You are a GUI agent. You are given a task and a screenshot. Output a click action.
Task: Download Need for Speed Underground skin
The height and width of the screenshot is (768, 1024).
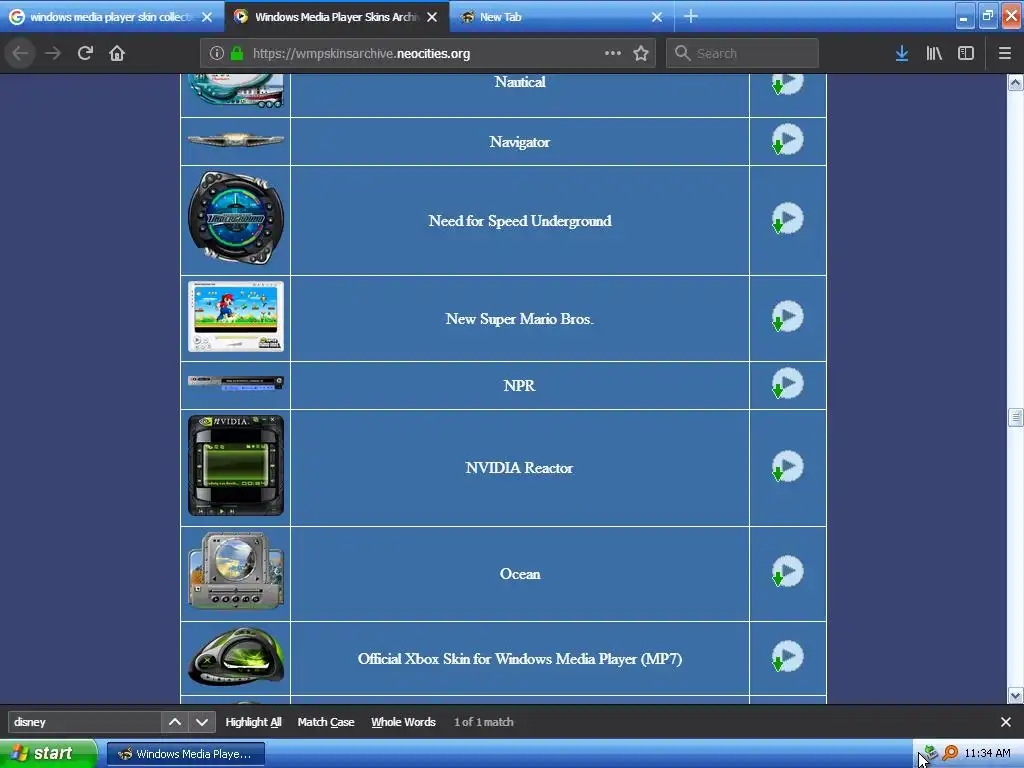(x=788, y=219)
